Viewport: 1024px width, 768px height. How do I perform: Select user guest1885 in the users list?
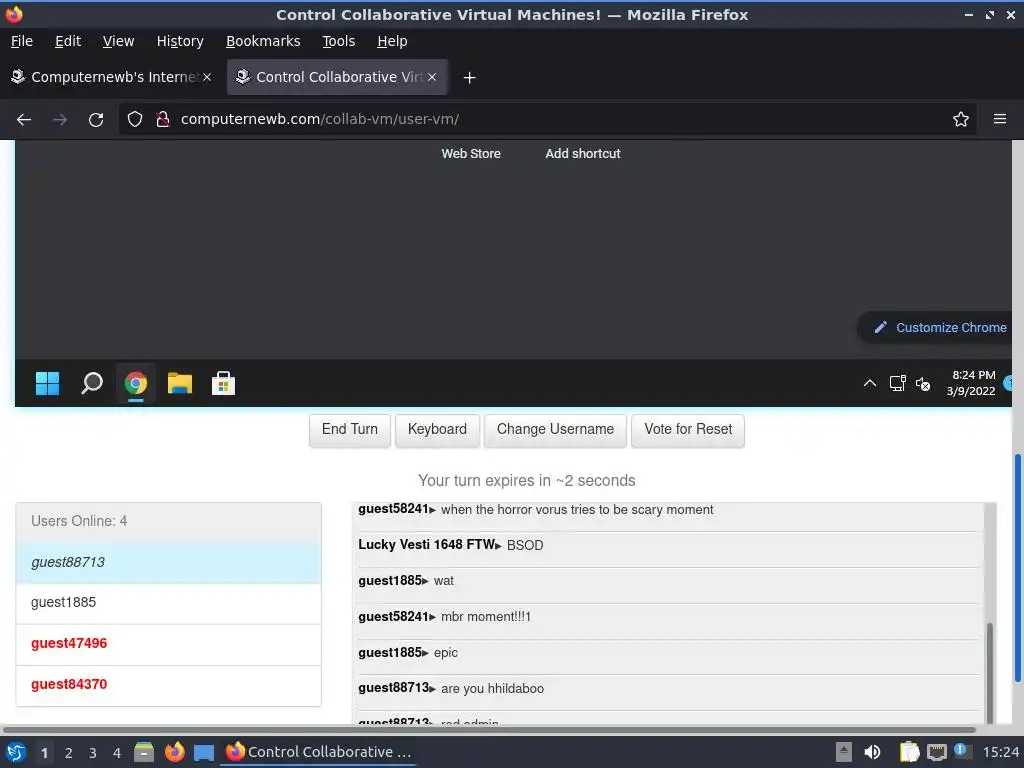coord(168,603)
